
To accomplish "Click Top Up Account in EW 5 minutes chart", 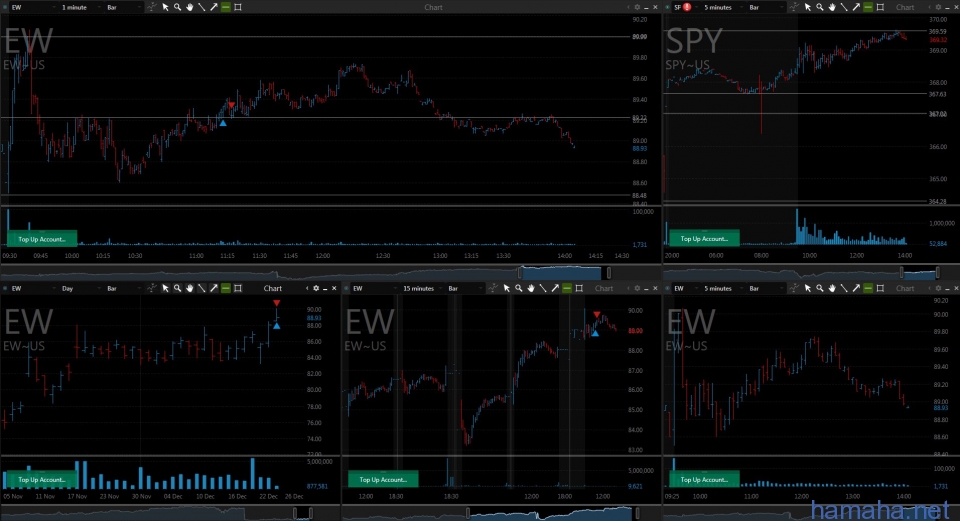I will (704, 479).
